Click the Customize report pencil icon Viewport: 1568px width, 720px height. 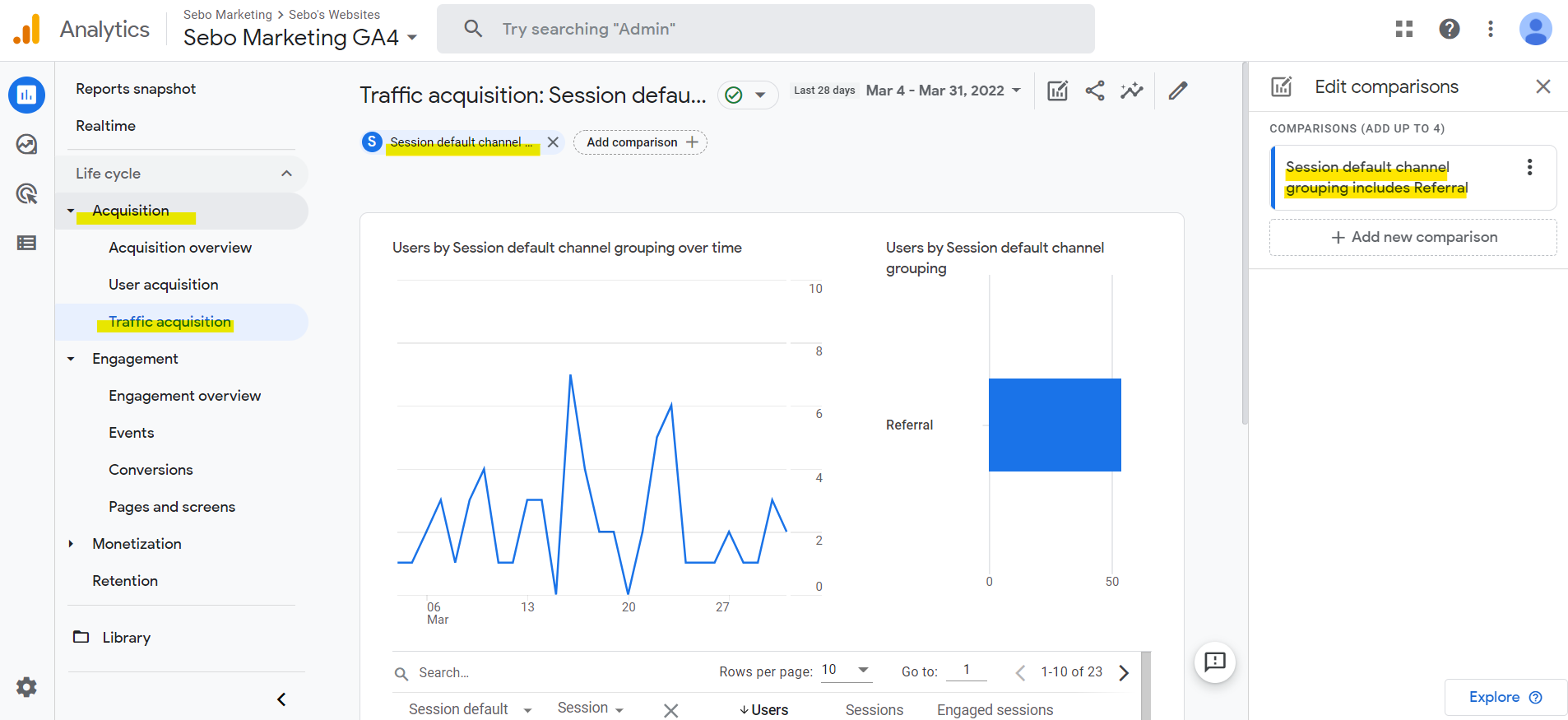(1178, 91)
